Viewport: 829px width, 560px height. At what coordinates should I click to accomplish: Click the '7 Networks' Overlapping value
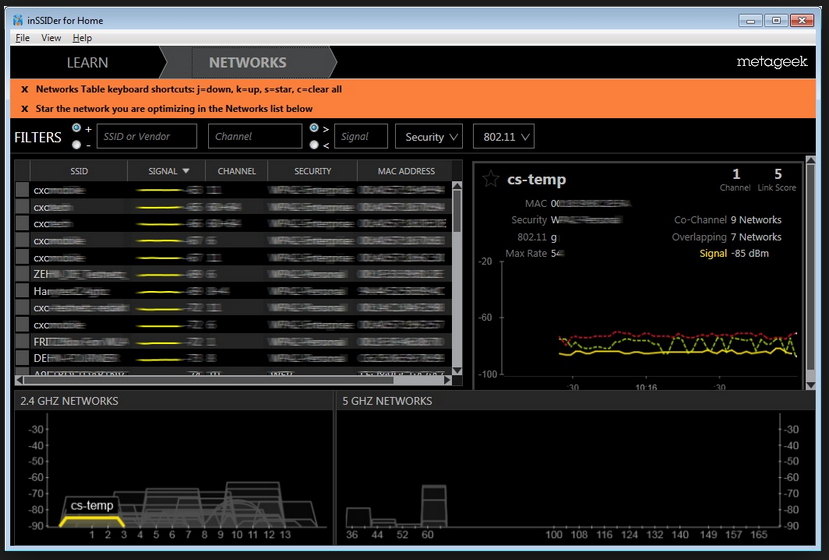point(756,237)
